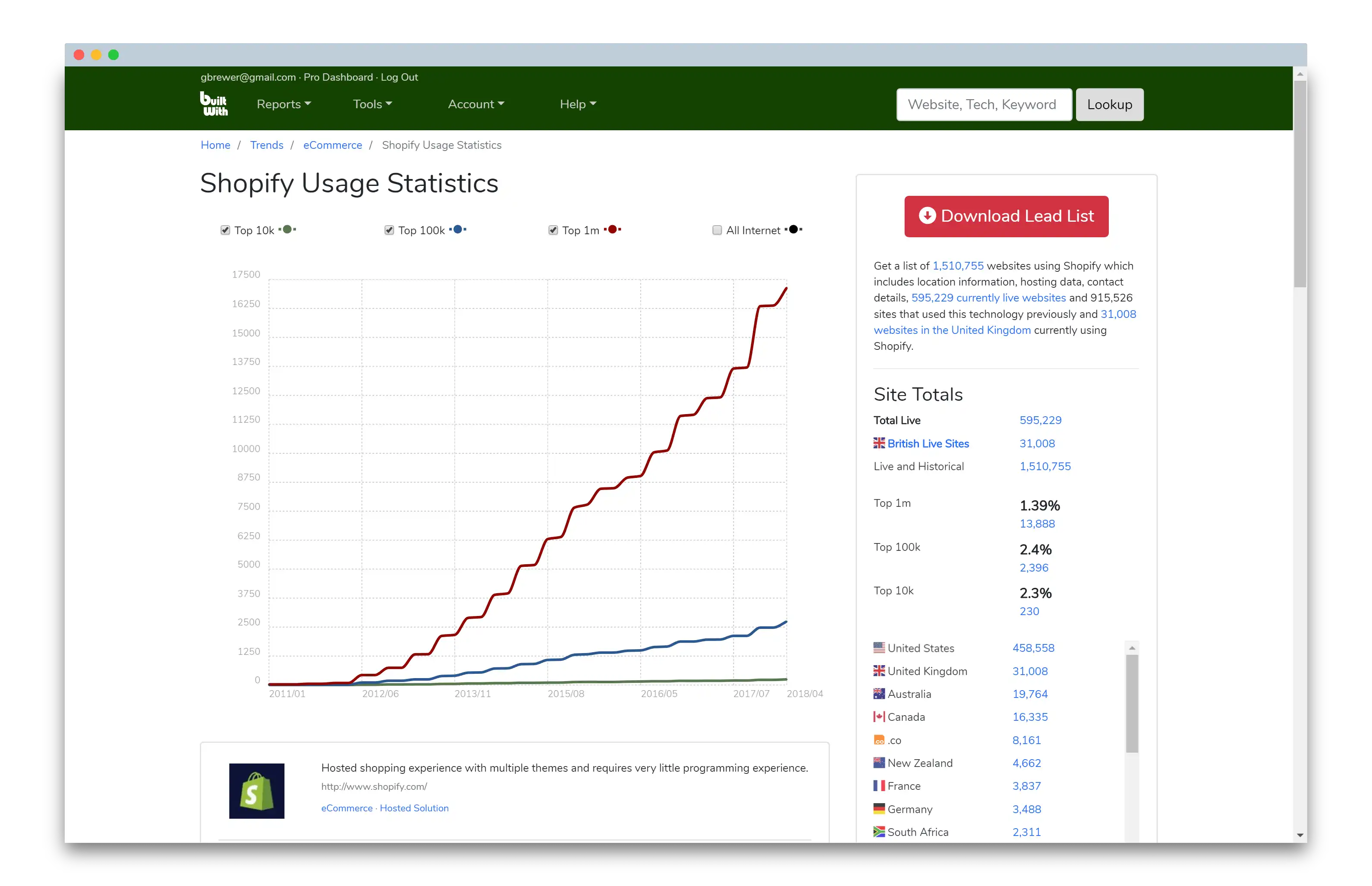Viewport: 1372px width, 886px height.
Task: Open the 1,510,755 websites link in description
Action: click(957, 265)
